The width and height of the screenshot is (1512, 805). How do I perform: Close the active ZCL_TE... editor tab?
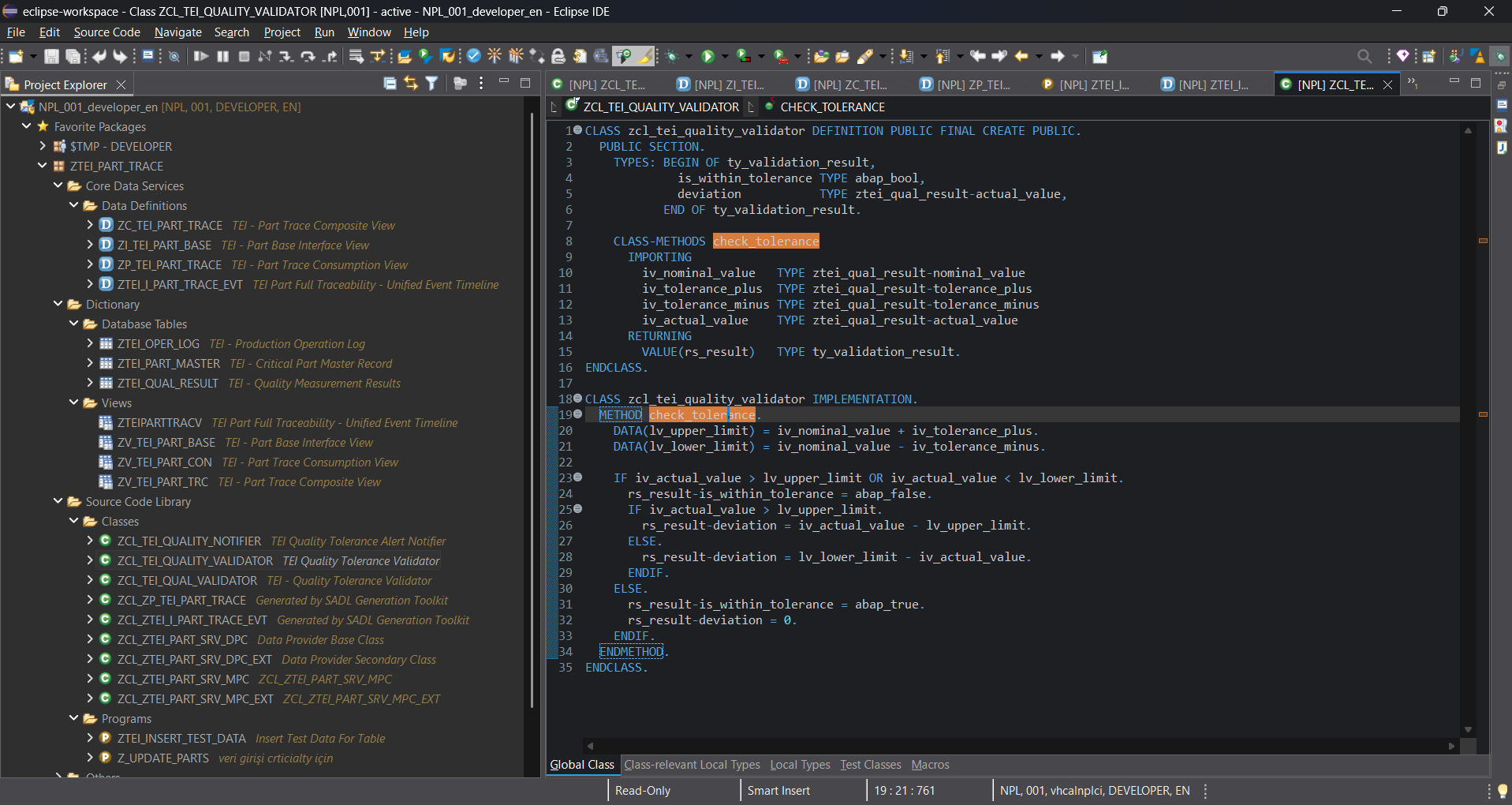coord(1387,84)
